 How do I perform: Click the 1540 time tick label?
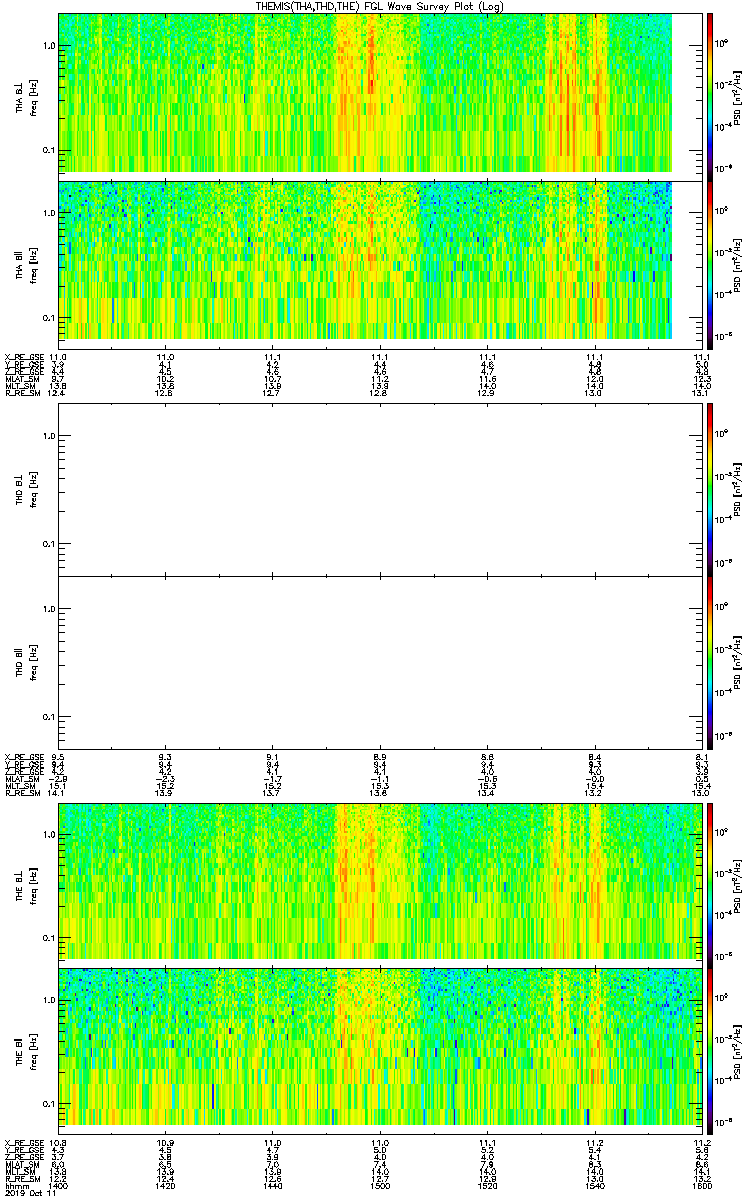594,1187
